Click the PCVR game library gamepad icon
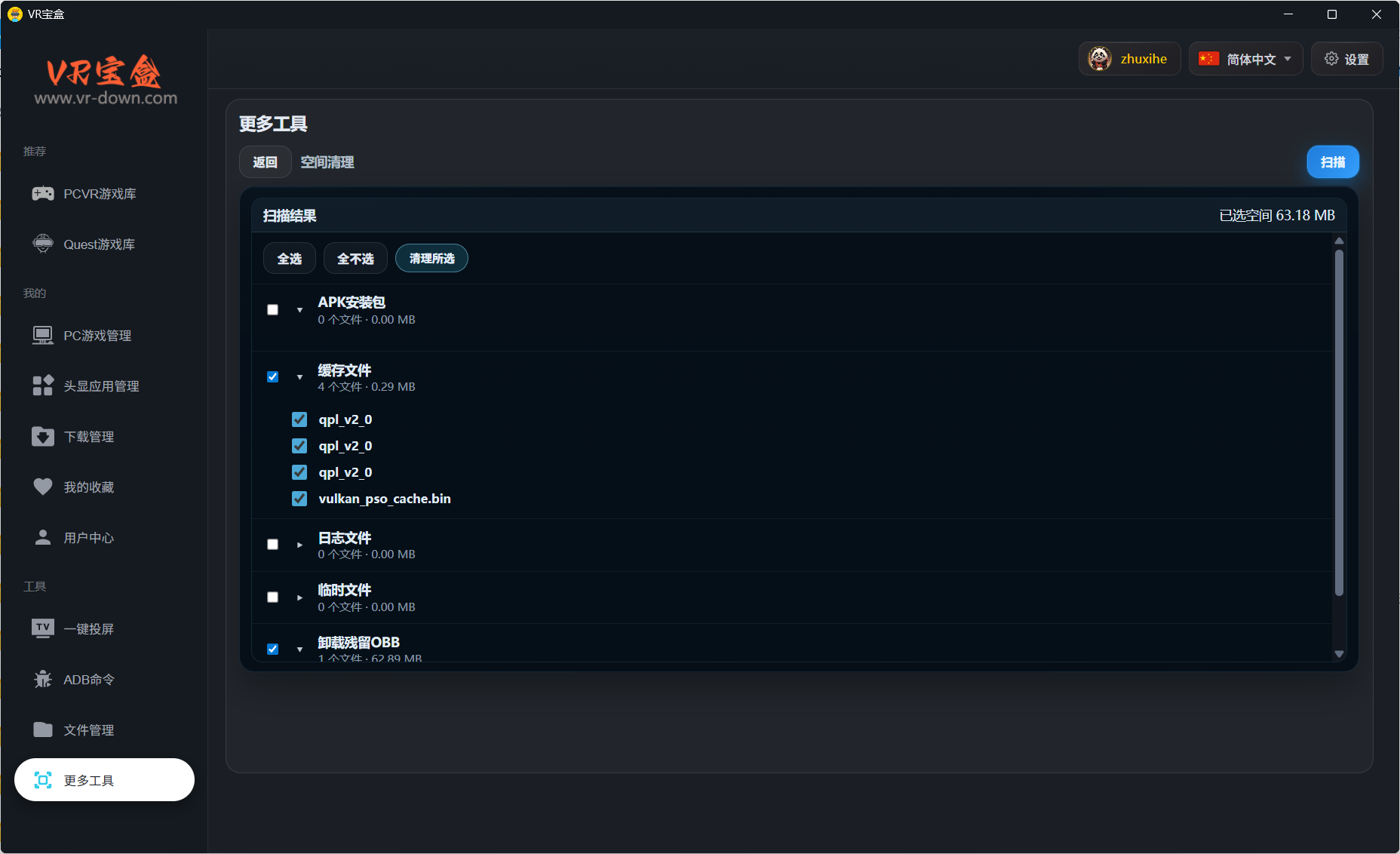The image size is (1400, 854). pos(43,194)
